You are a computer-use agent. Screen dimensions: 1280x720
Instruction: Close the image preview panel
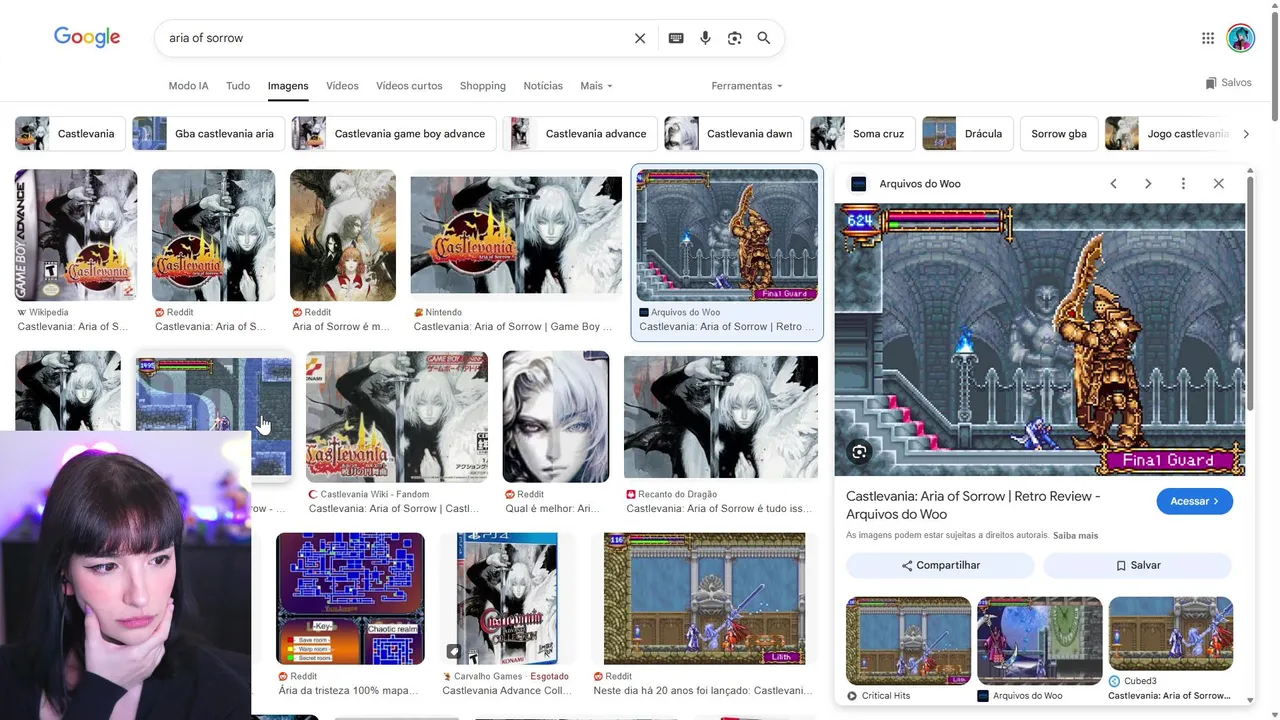point(1218,184)
